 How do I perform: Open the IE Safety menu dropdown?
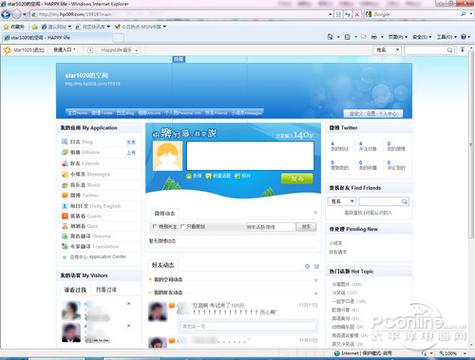pos(422,37)
